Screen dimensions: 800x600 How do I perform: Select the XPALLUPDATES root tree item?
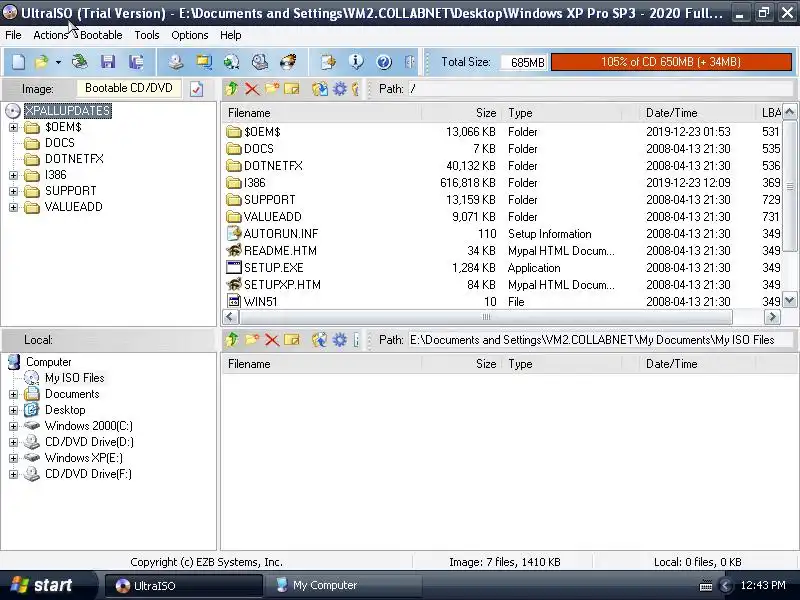[68, 111]
